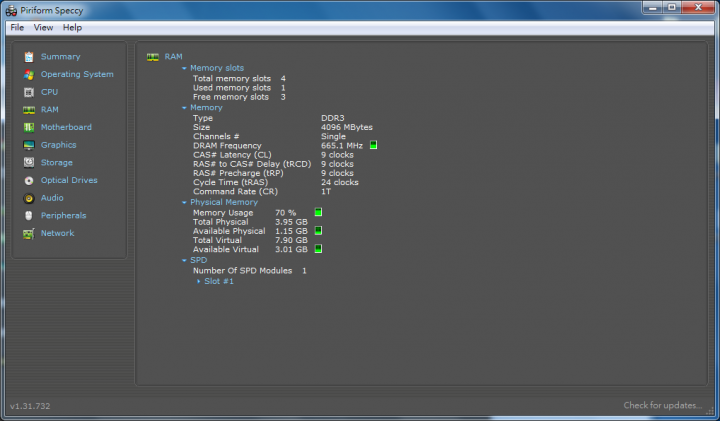Select the RAS# Precharge (tRP) label
The width and height of the screenshot is (720, 421).
click(x=238, y=173)
